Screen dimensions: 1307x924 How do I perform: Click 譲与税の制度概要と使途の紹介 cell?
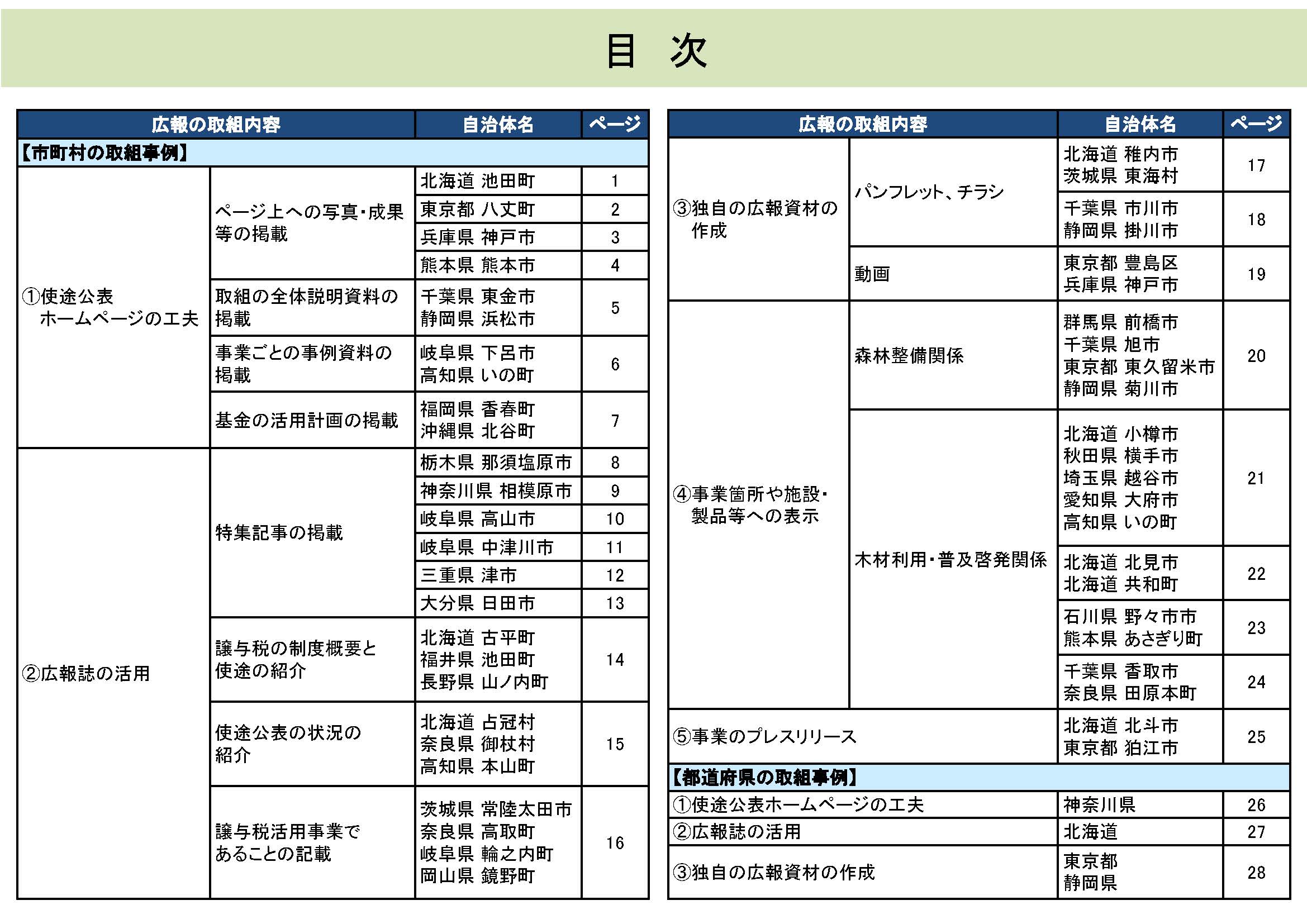click(312, 659)
